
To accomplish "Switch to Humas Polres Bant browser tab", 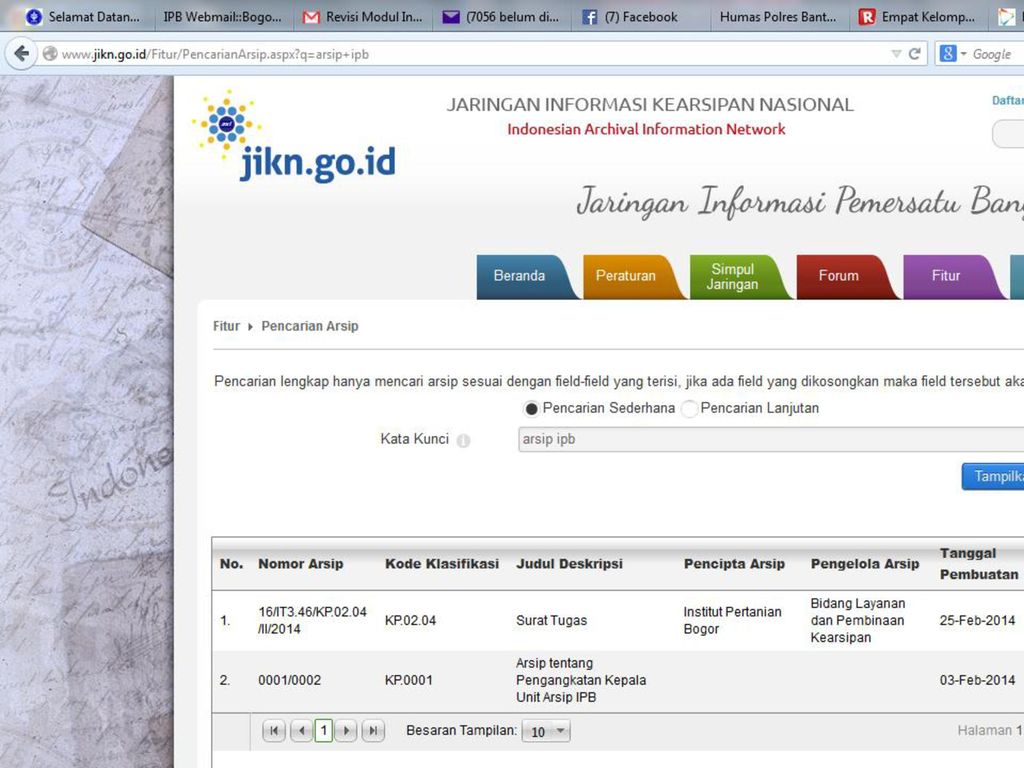I will (x=778, y=16).
